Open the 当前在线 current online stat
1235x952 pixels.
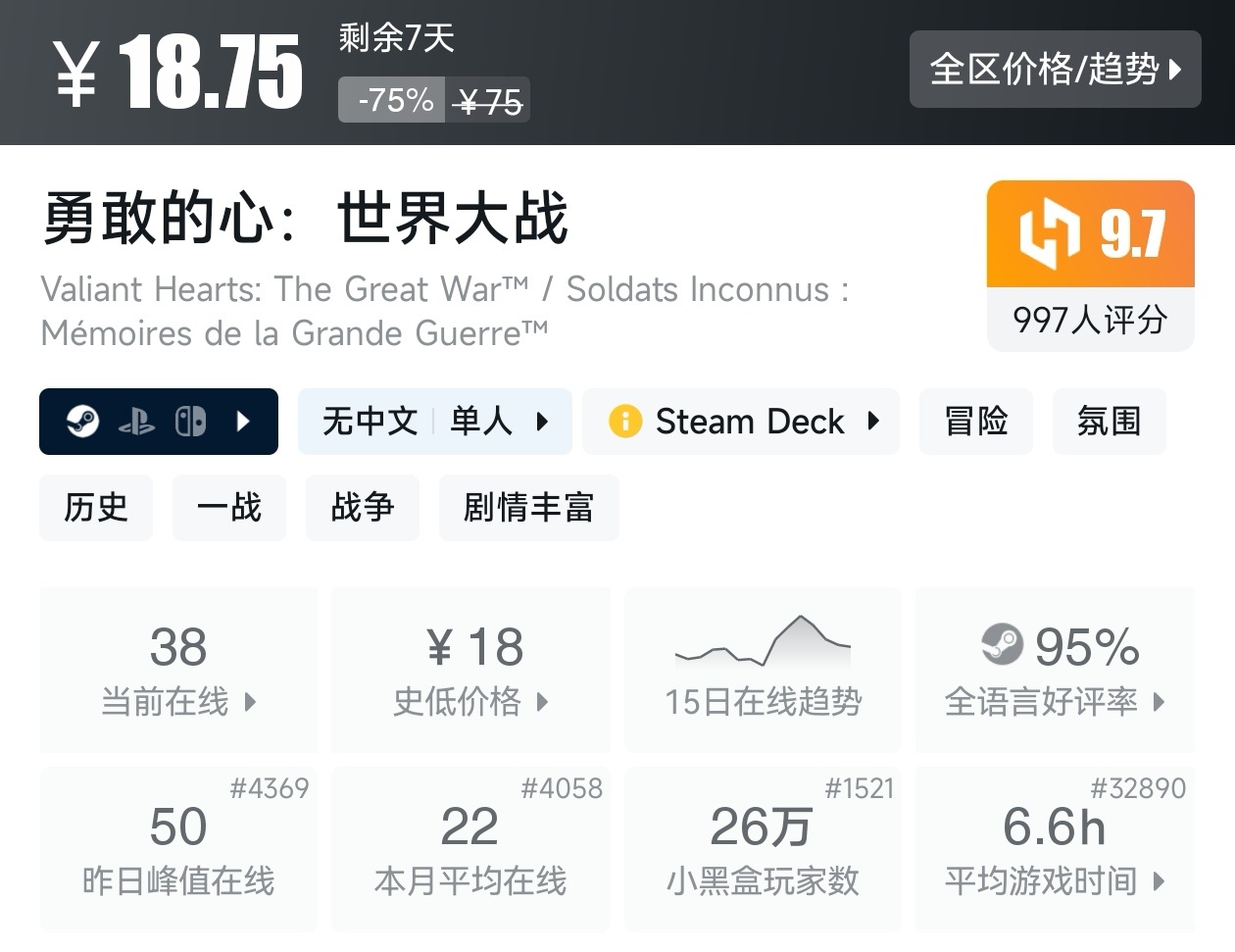click(178, 670)
